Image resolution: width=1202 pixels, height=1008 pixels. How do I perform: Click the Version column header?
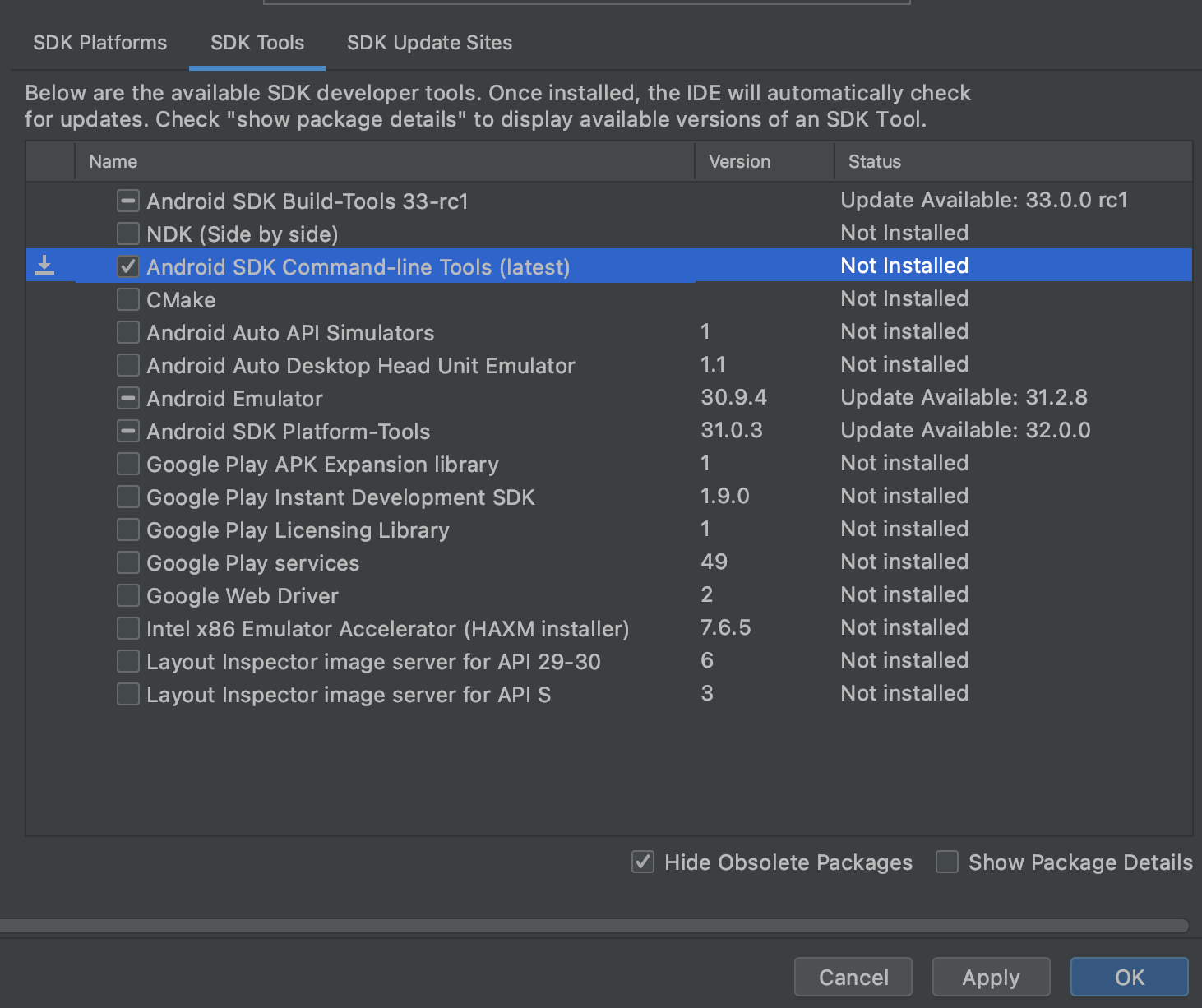[765, 161]
